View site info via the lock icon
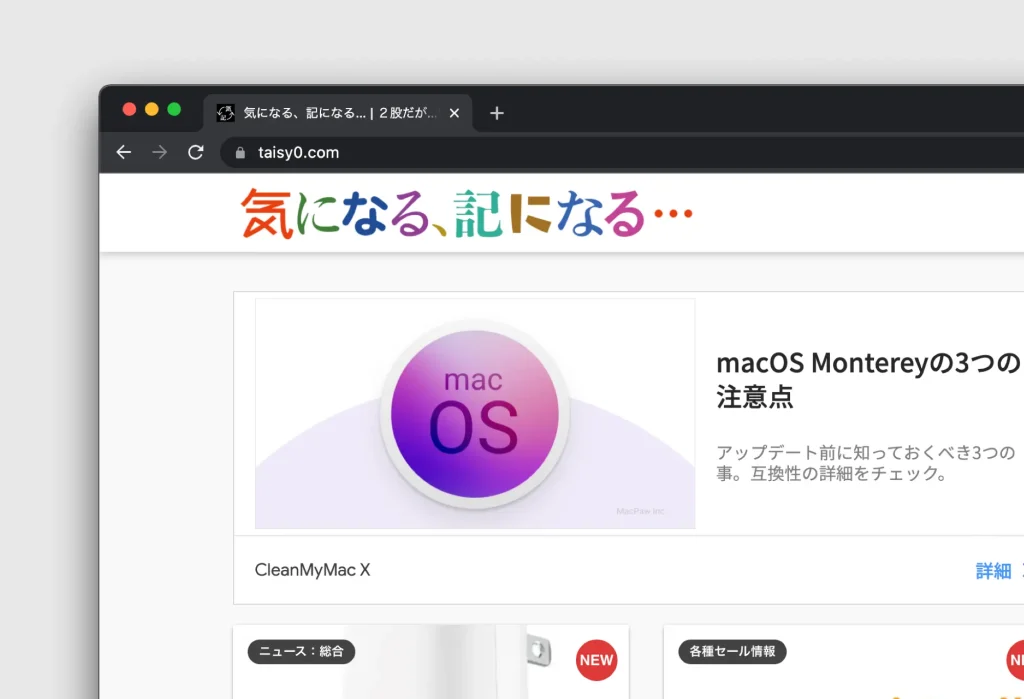This screenshot has height=699, width=1024. pos(239,153)
